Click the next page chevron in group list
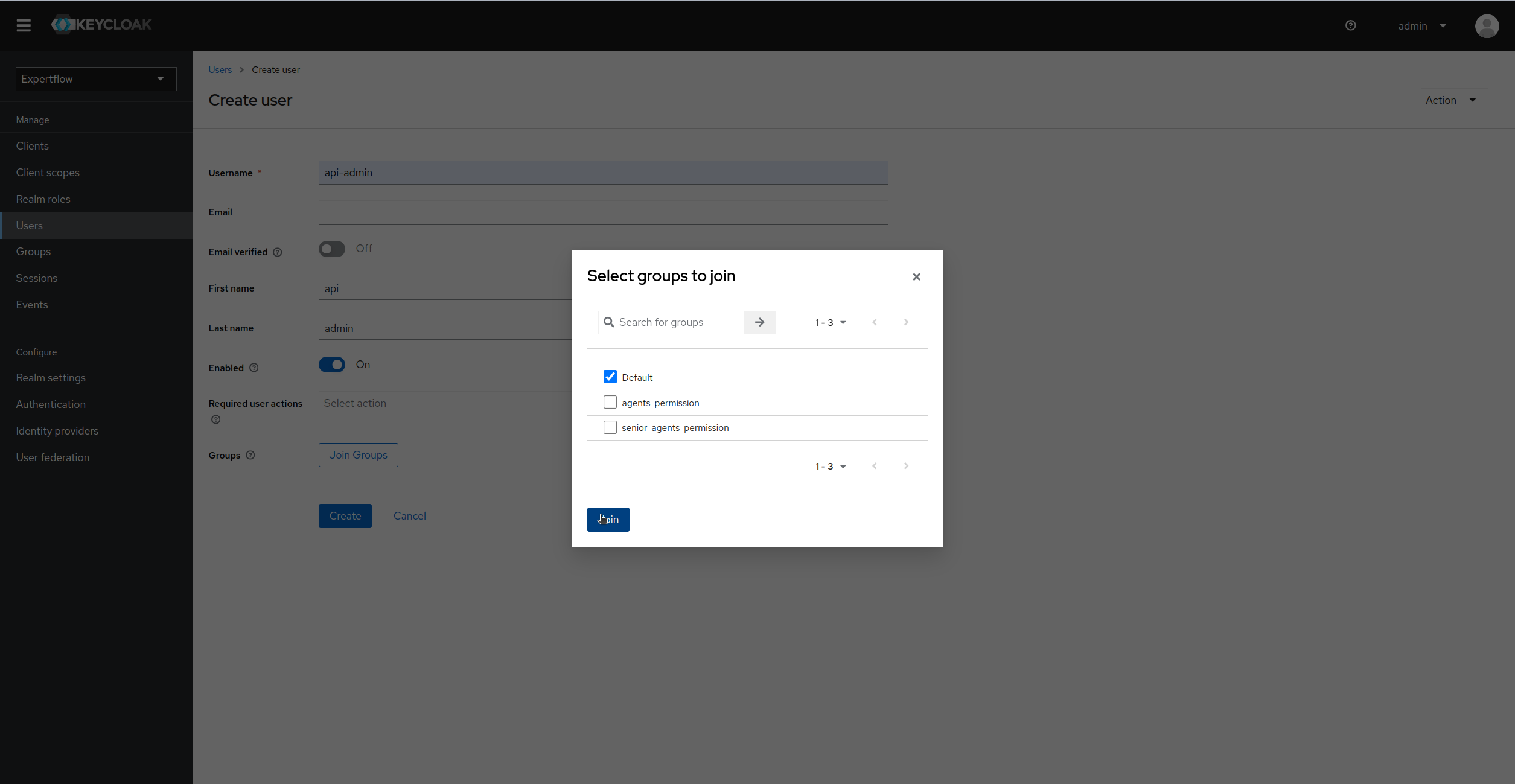 pyautogui.click(x=905, y=322)
